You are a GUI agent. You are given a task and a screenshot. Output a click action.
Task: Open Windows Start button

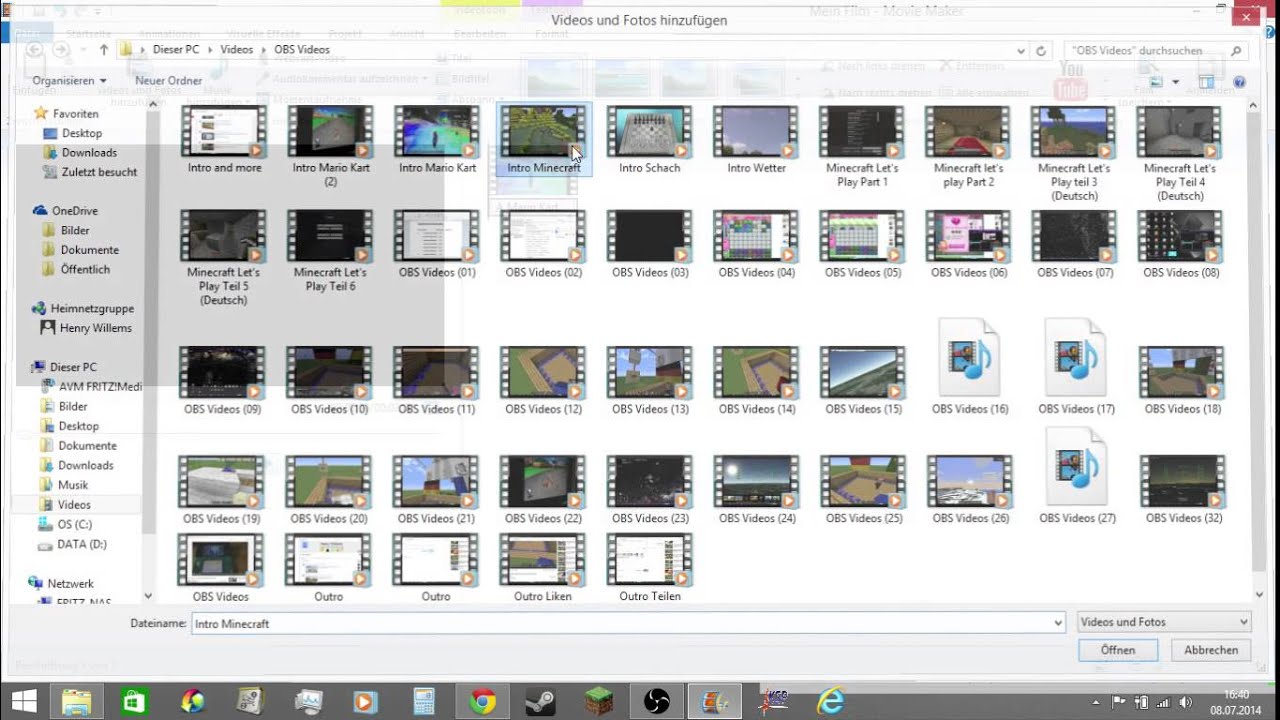pyautogui.click(x=24, y=702)
